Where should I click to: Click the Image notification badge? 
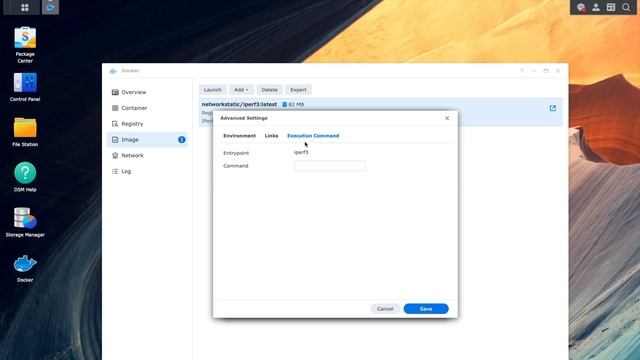pos(182,140)
